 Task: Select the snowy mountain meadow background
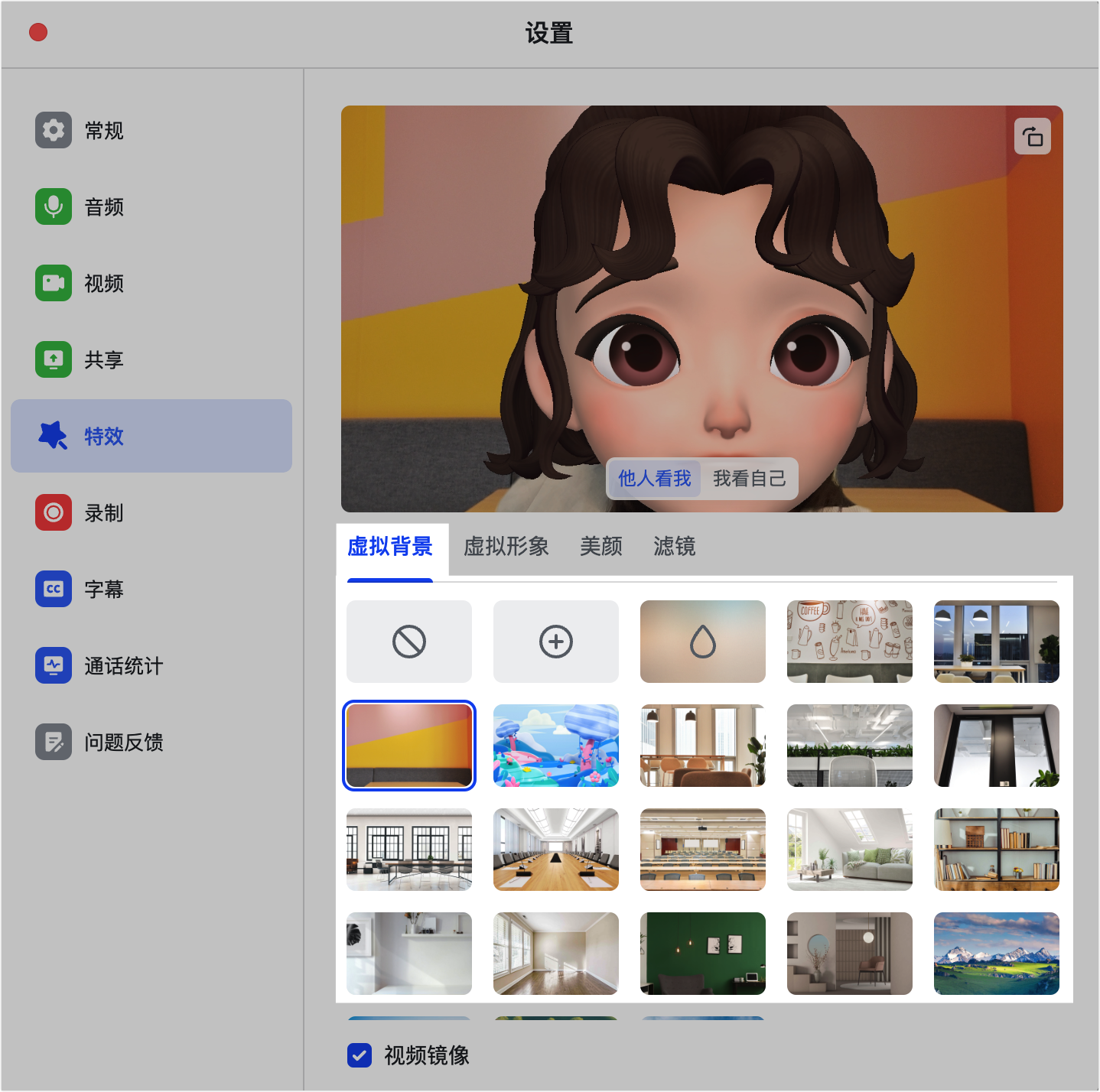[997, 954]
